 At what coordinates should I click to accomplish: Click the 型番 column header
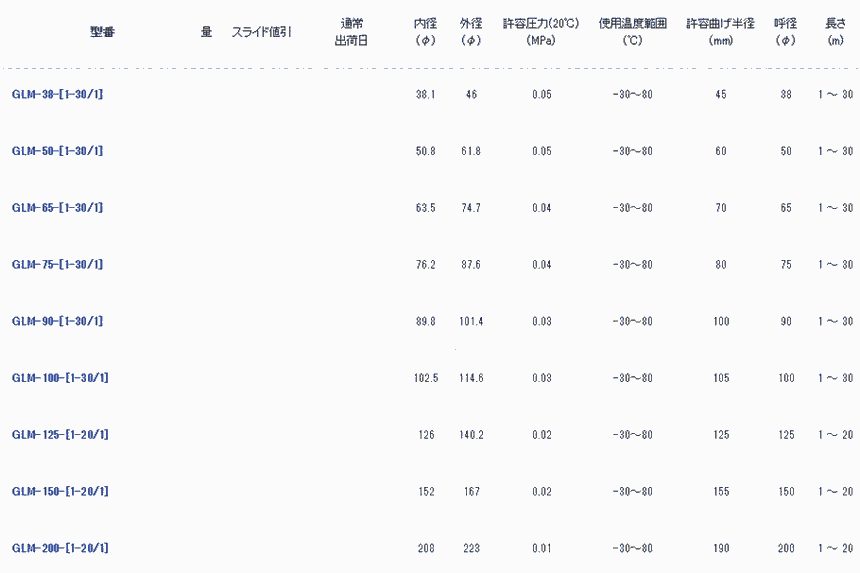(104, 32)
